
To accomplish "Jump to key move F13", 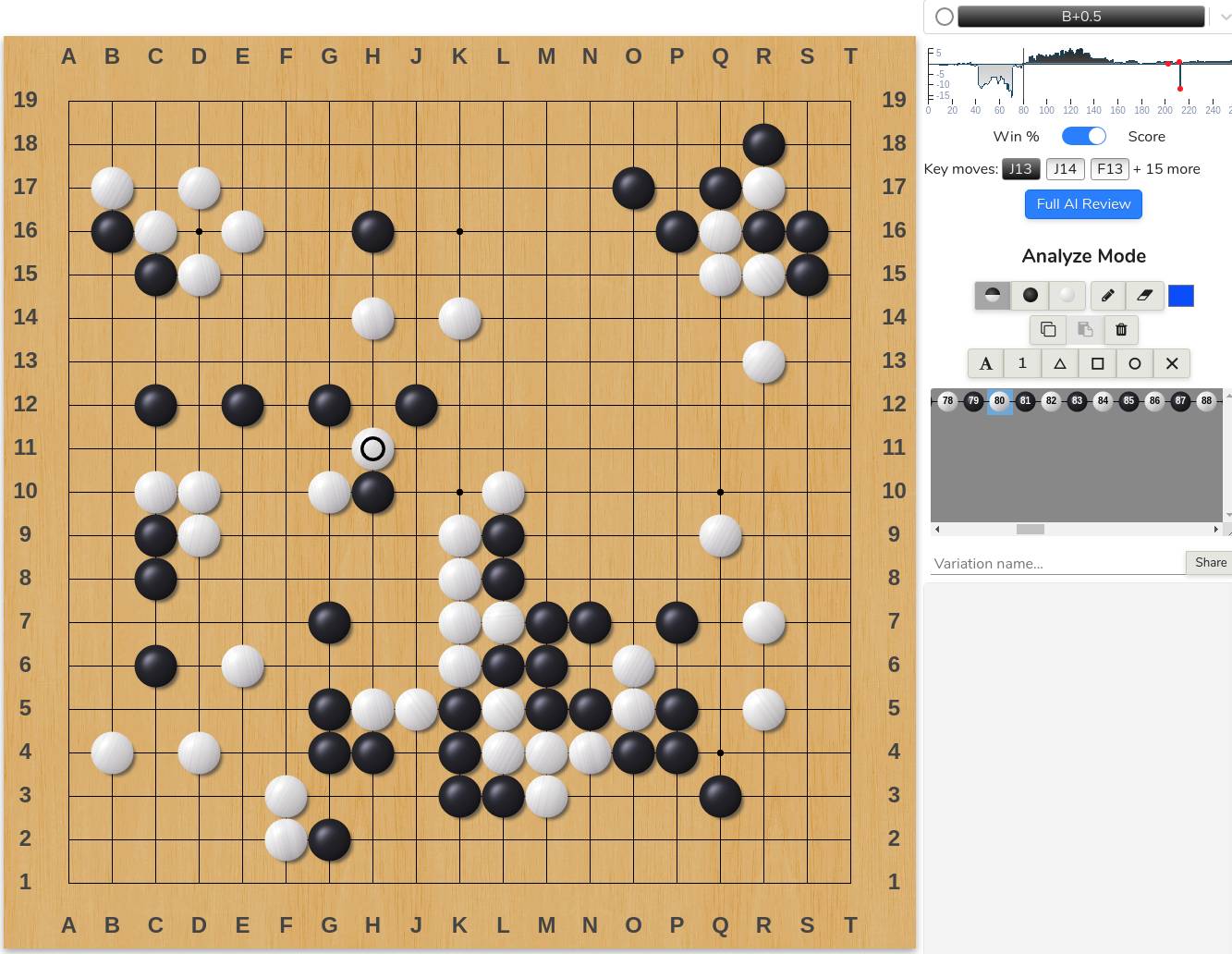I will click(1109, 169).
